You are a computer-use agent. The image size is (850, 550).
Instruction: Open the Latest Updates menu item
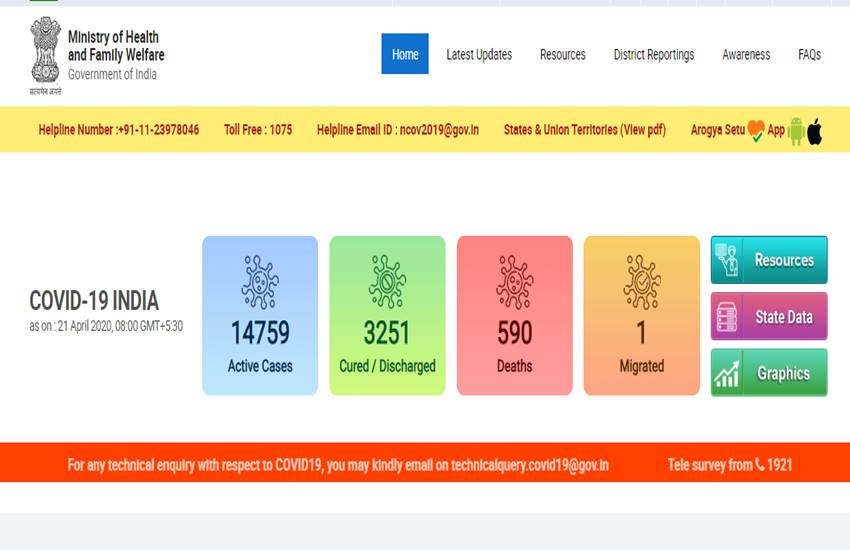pos(479,54)
